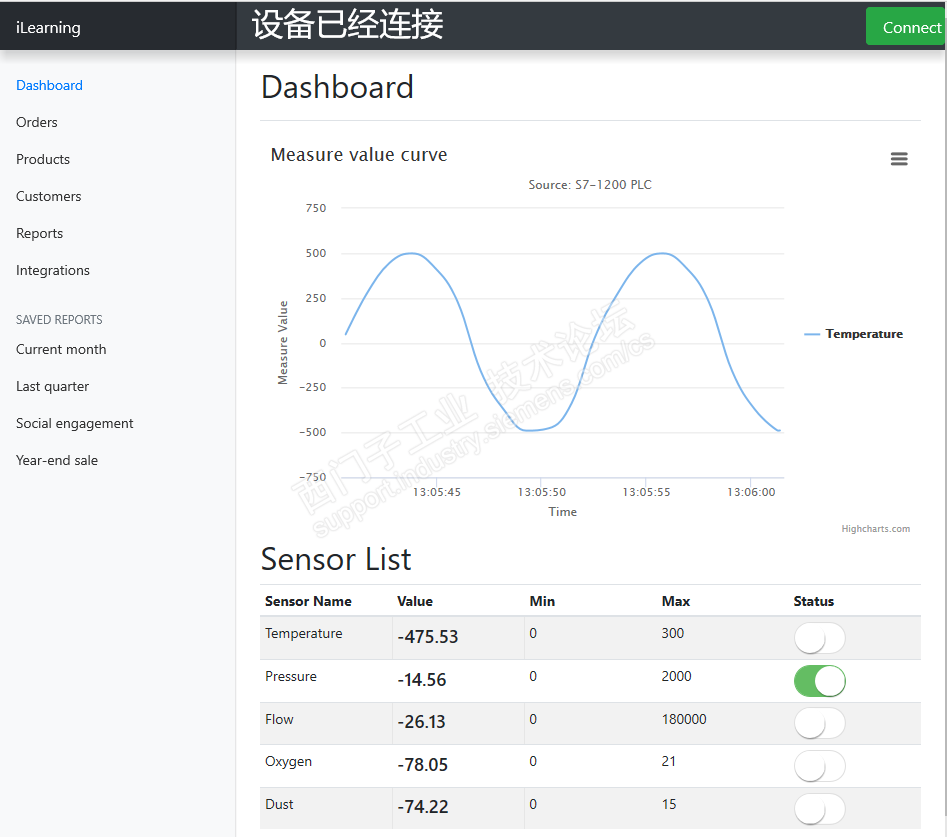Click the Pressure sensor name cell
This screenshot has height=837, width=947.
(x=291, y=676)
